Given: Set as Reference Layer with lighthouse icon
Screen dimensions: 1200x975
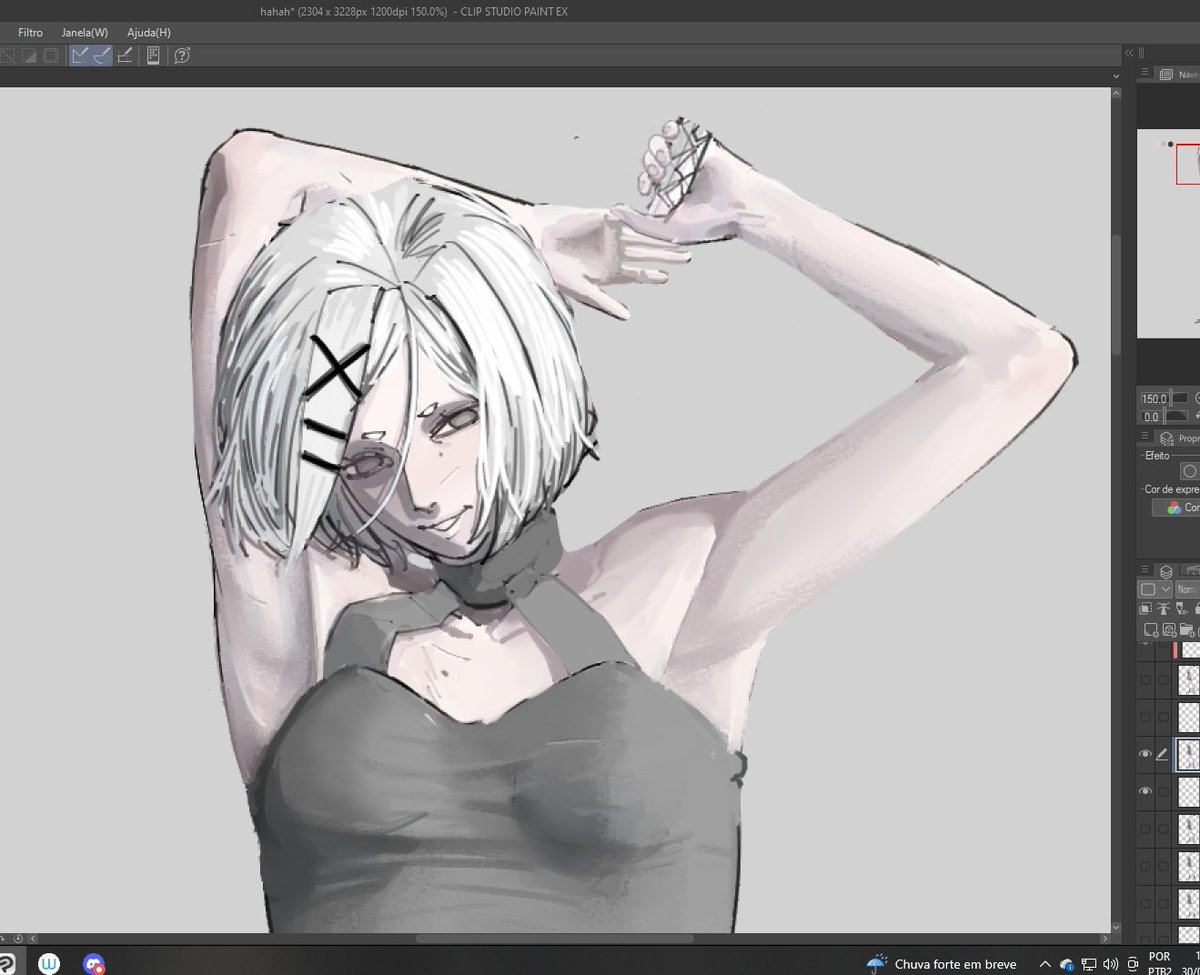Looking at the screenshot, I should pyautogui.click(x=1165, y=608).
